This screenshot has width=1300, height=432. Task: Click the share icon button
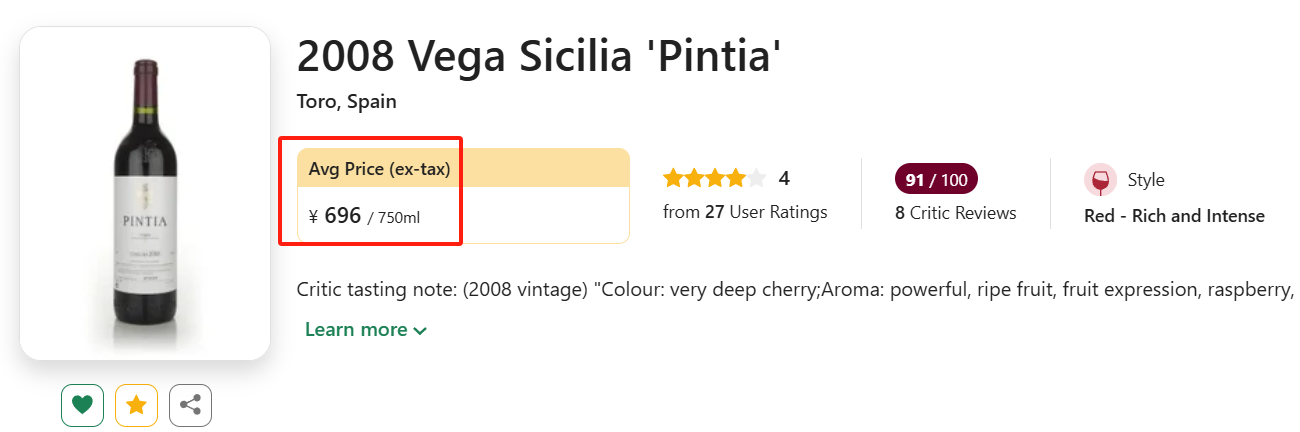tap(190, 405)
